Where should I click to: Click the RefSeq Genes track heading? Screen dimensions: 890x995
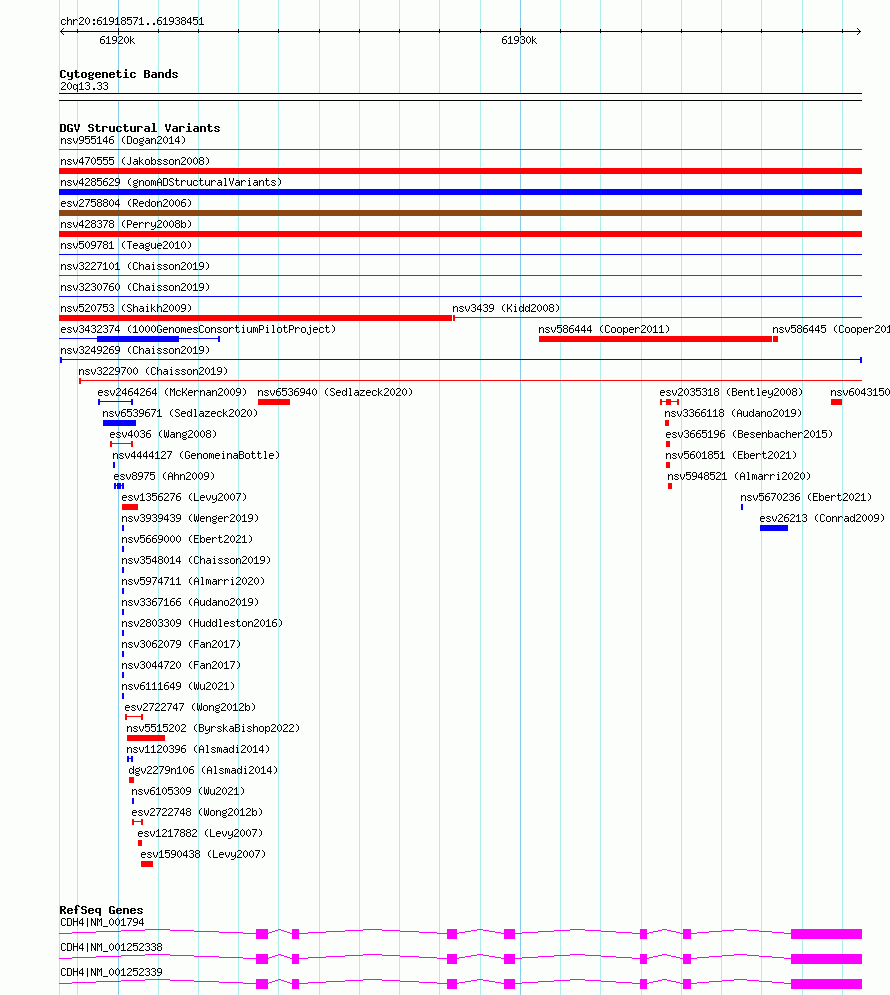(101, 909)
